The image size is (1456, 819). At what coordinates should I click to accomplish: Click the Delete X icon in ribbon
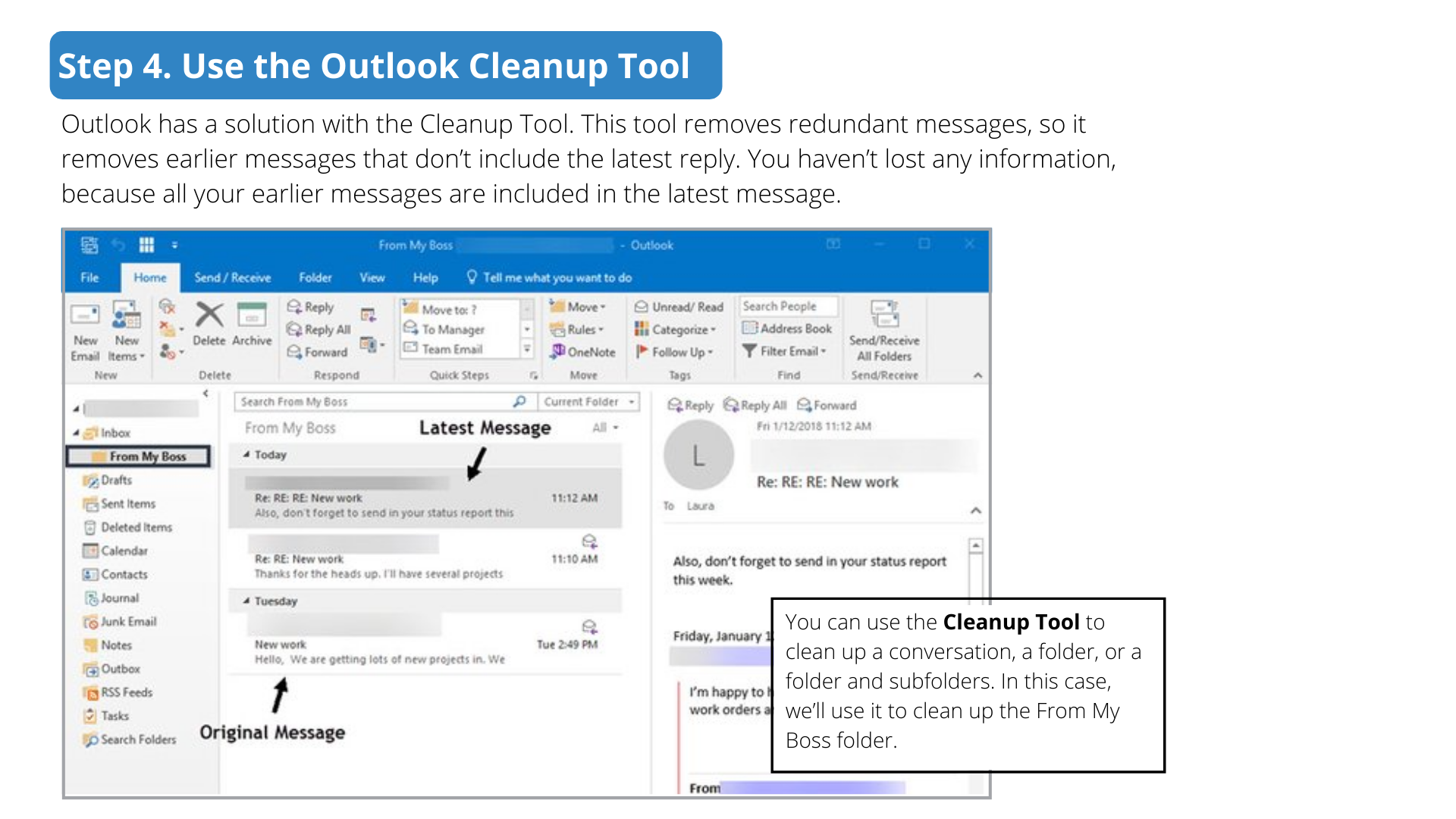coord(209,315)
